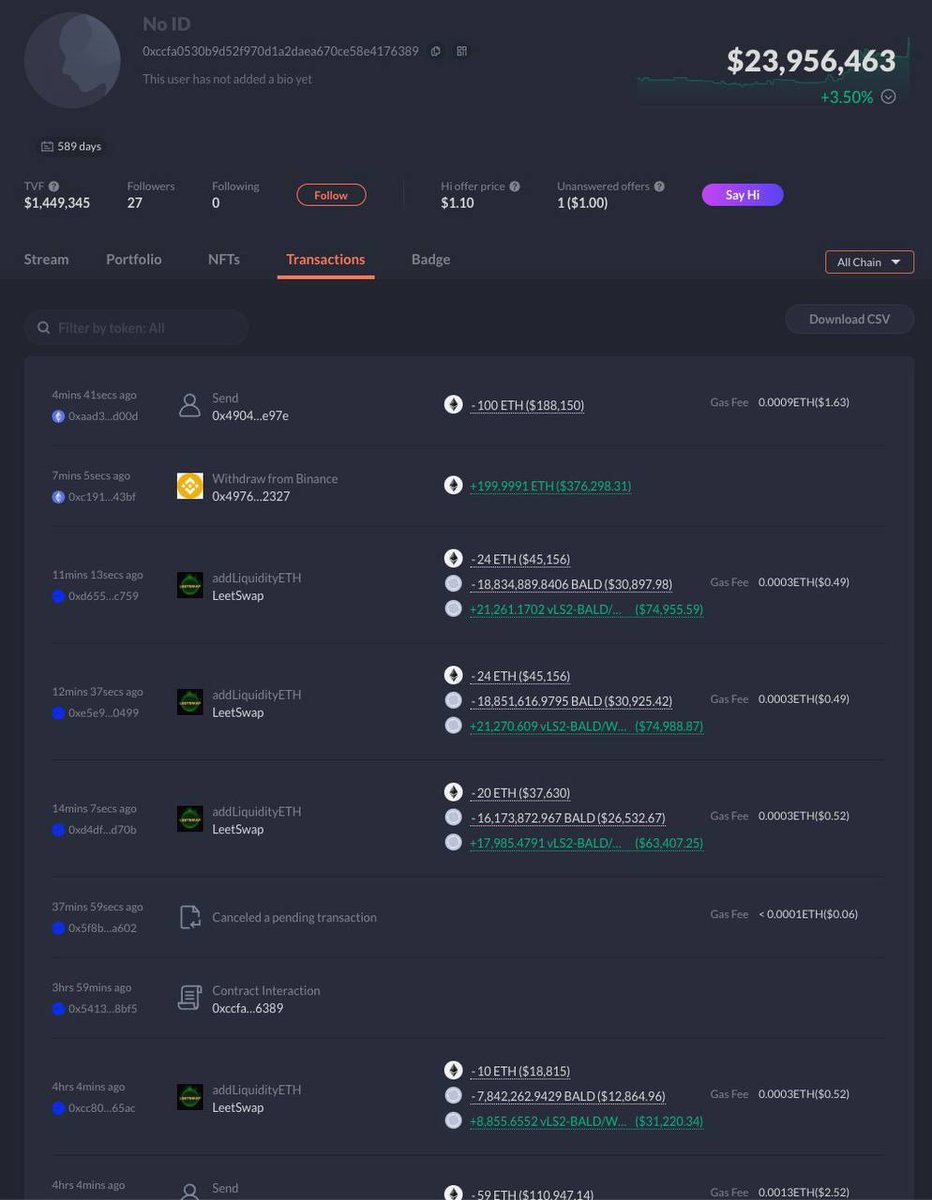932x1200 pixels.
Task: Click Base chain icon beside 0xd655...c759
Action: [58, 596]
